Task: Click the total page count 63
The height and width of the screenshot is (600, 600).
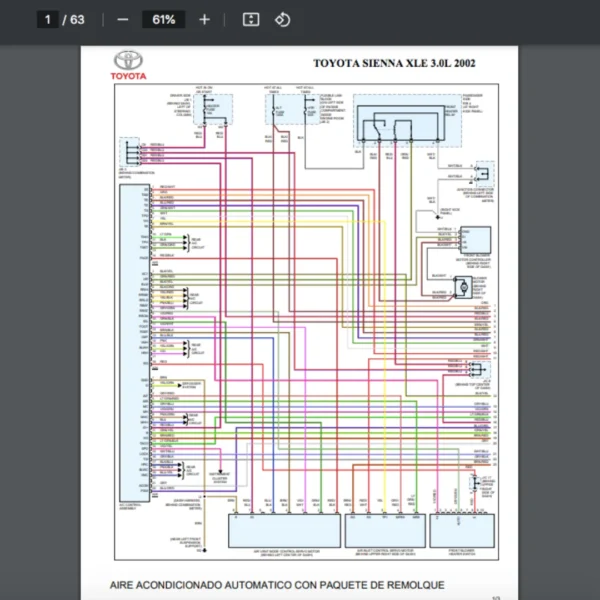Action: pos(78,20)
